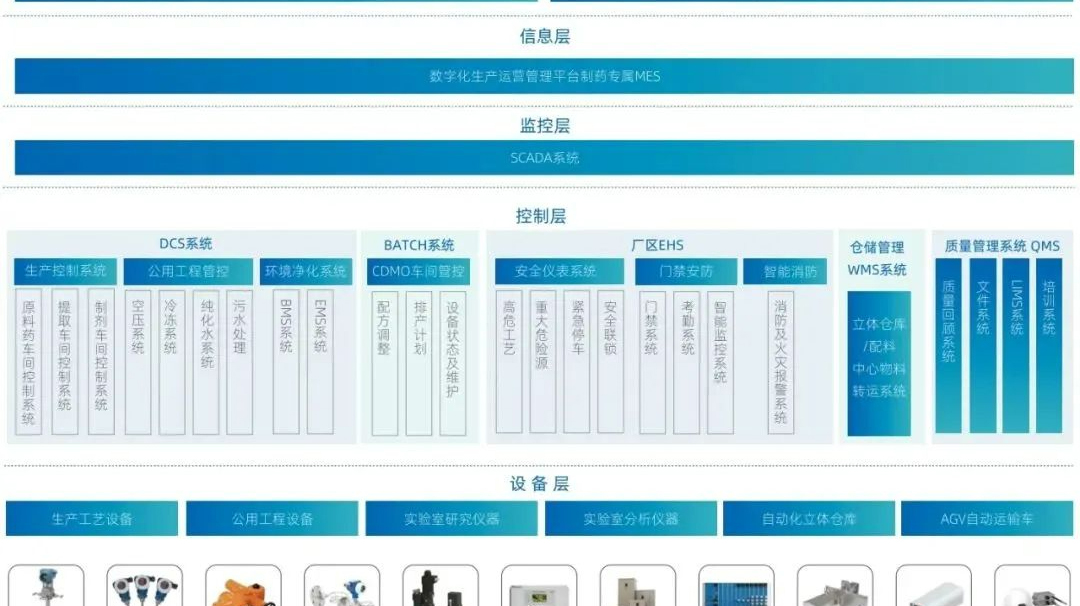Click the SCADA系统 bar
This screenshot has width=1080, height=606.
pos(544,158)
